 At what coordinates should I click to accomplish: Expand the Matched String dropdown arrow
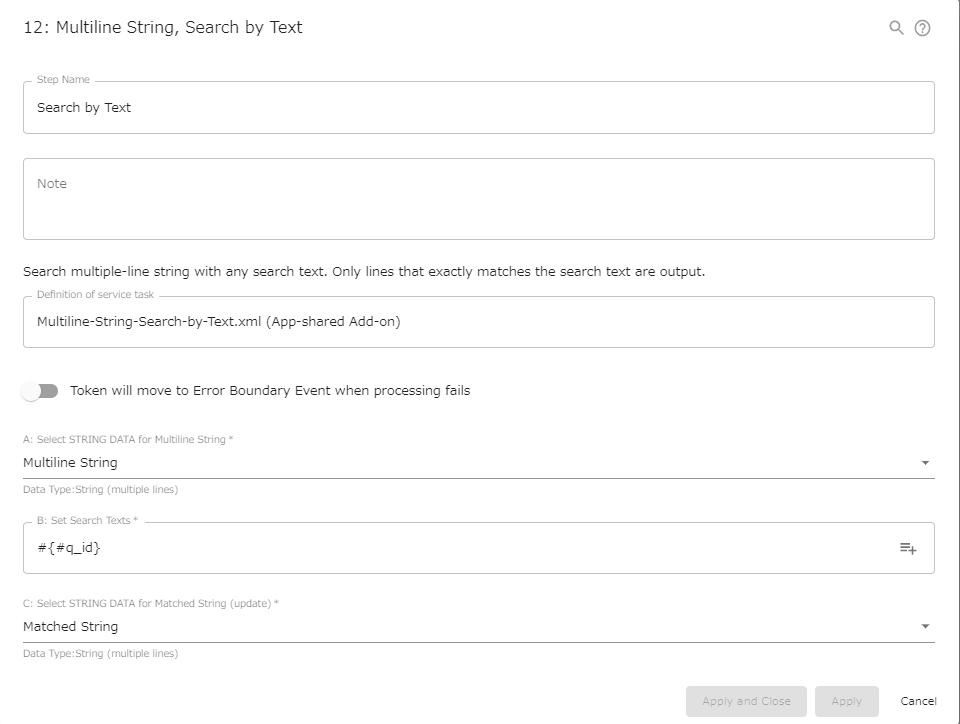coord(925,627)
